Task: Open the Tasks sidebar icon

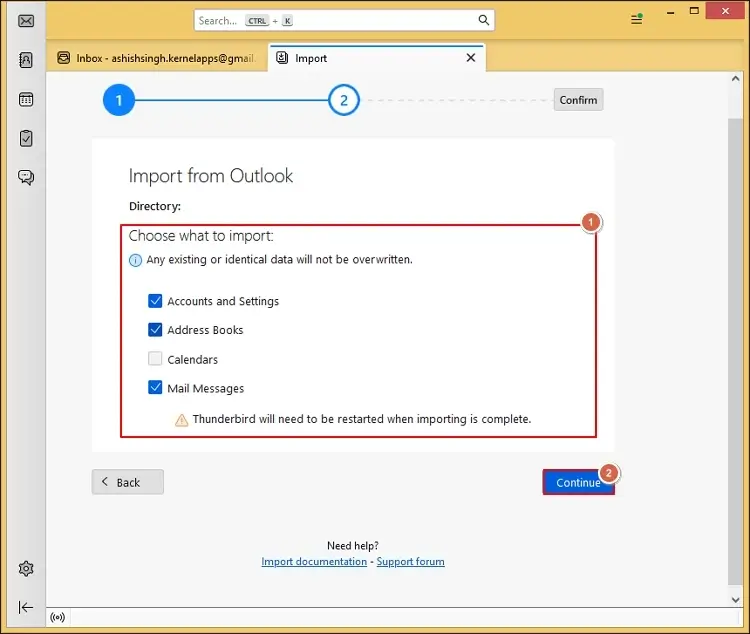Action: [x=26, y=138]
